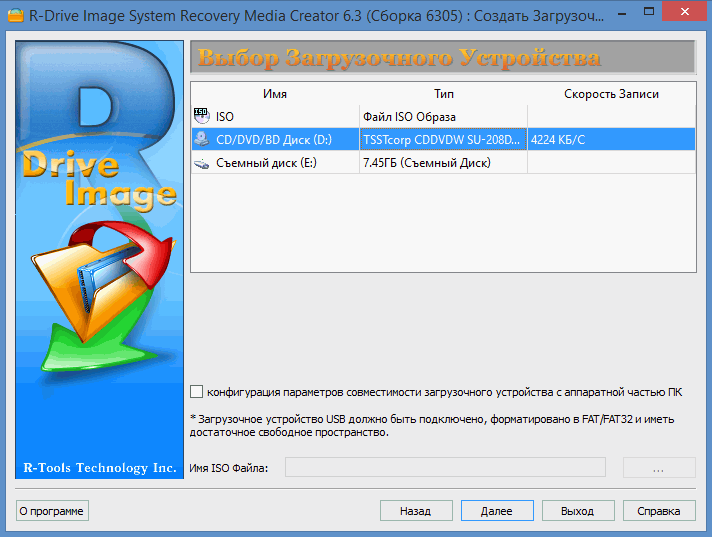This screenshot has width=712, height=537.
Task: Click the Тип column header
Action: (443, 94)
